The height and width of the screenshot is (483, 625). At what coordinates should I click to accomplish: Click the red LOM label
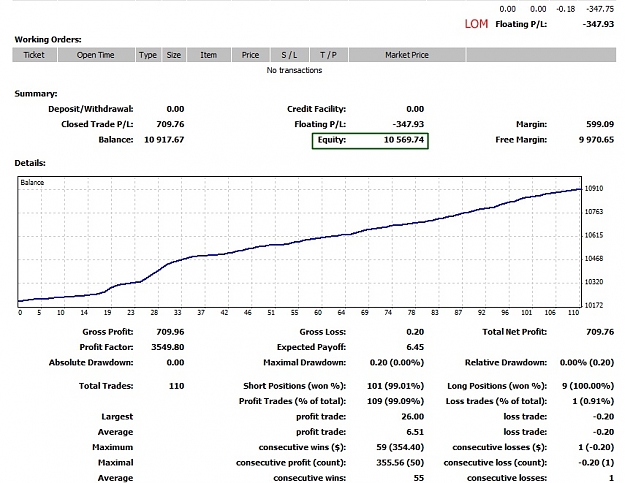click(476, 24)
